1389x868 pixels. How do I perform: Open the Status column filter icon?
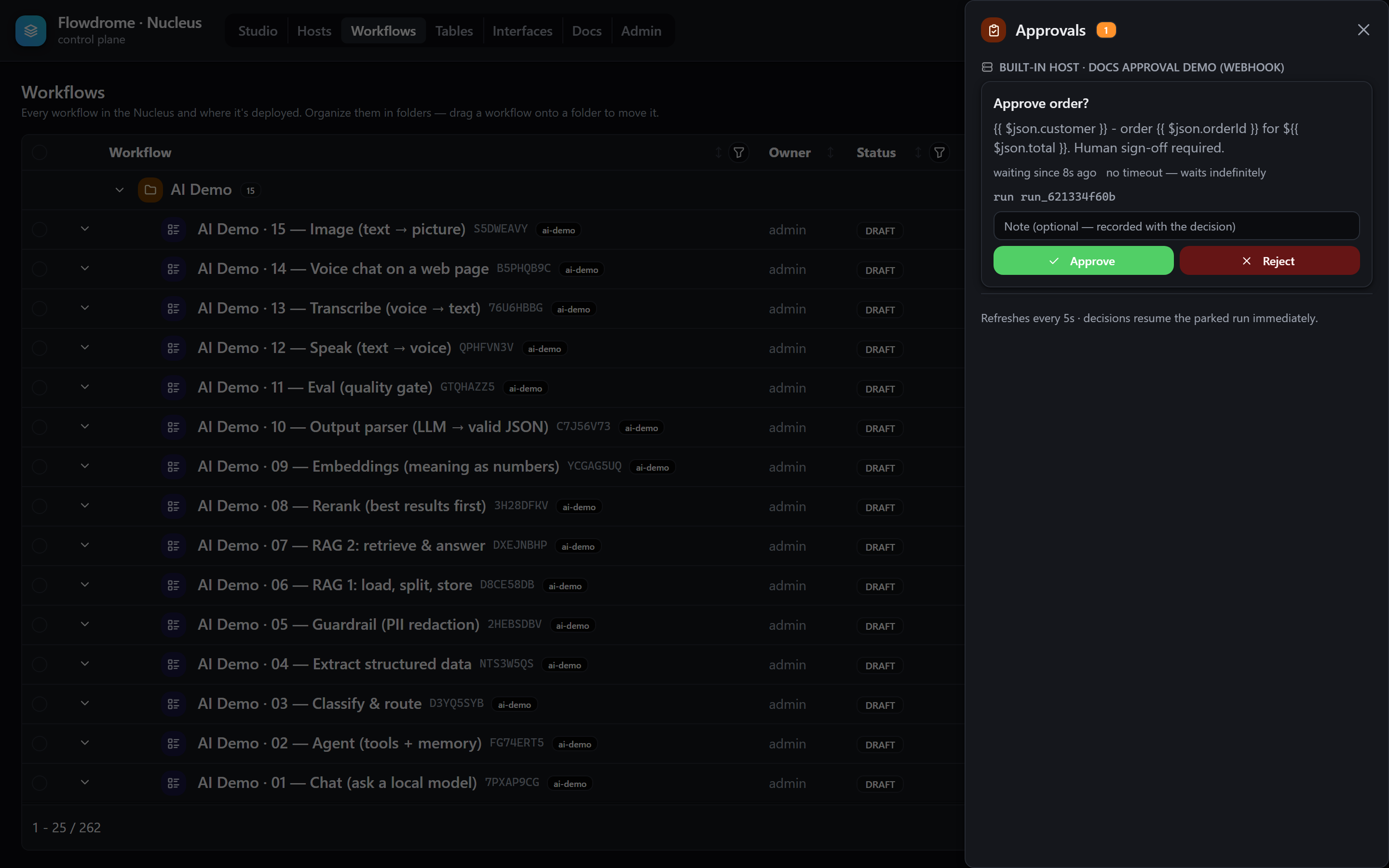click(x=939, y=153)
